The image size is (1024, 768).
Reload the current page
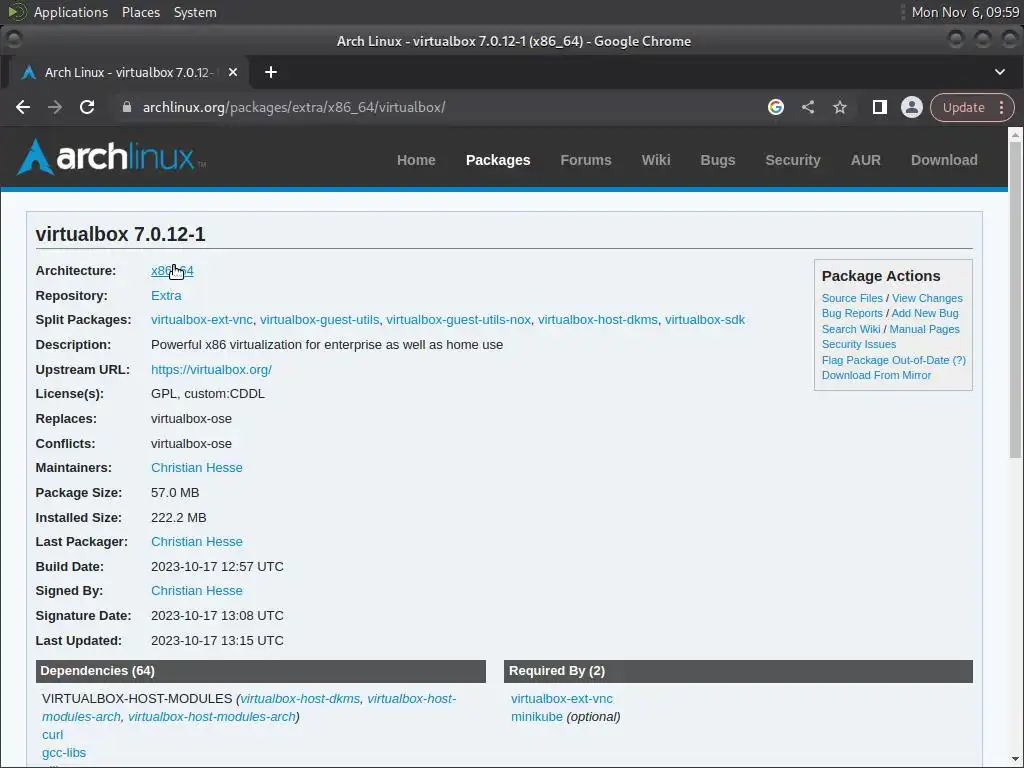[x=87, y=107]
